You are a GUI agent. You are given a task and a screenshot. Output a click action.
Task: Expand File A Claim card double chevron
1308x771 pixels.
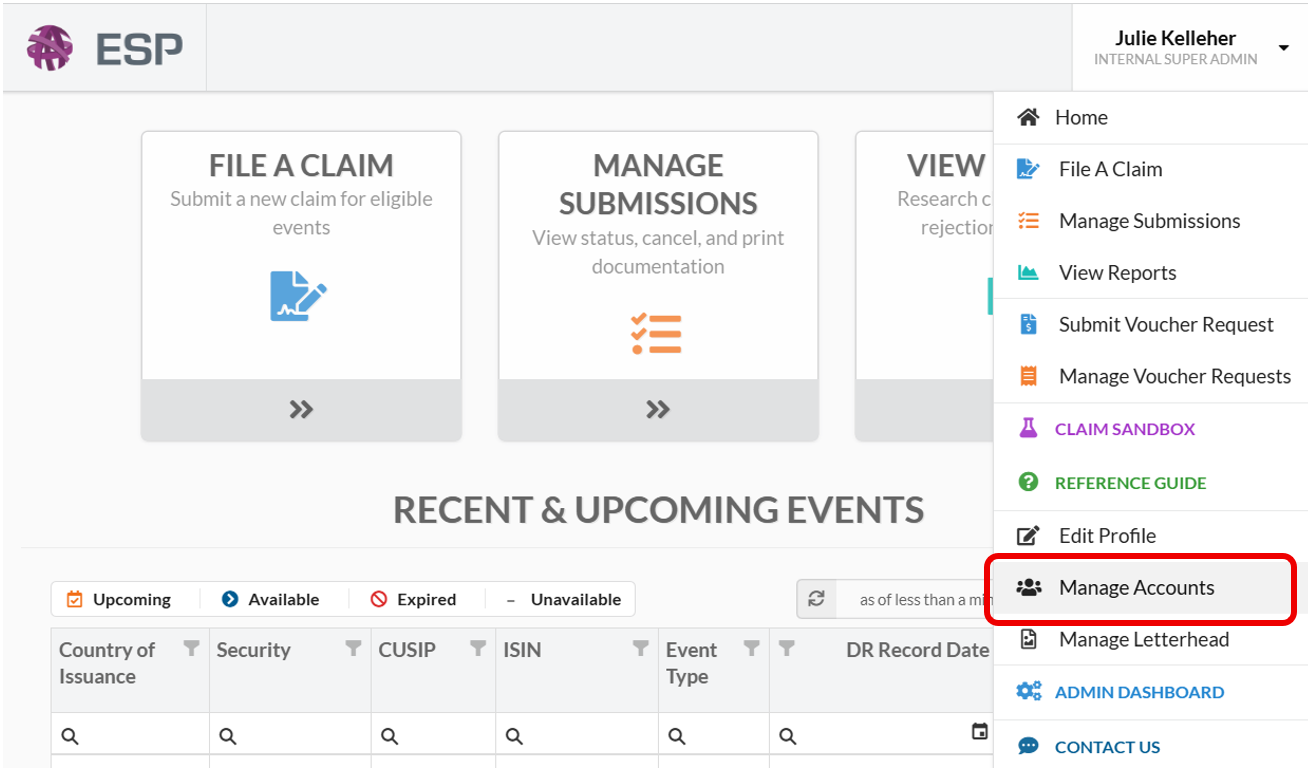pyautogui.click(x=301, y=409)
